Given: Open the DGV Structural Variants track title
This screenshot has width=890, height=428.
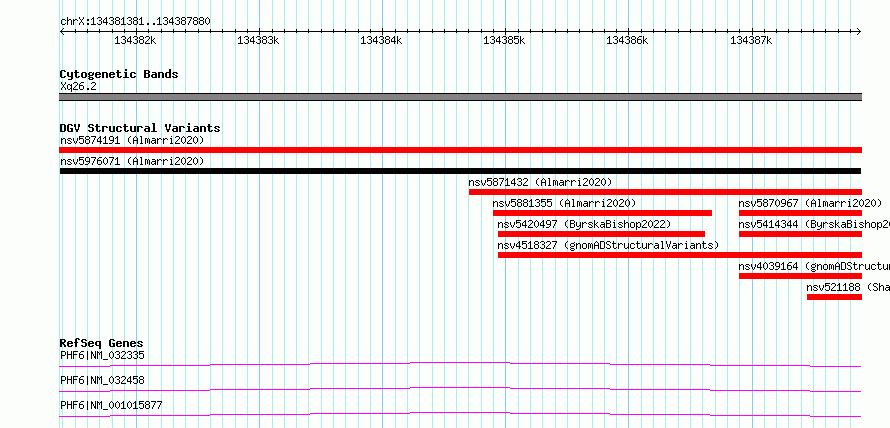Looking at the screenshot, I should point(140,128).
